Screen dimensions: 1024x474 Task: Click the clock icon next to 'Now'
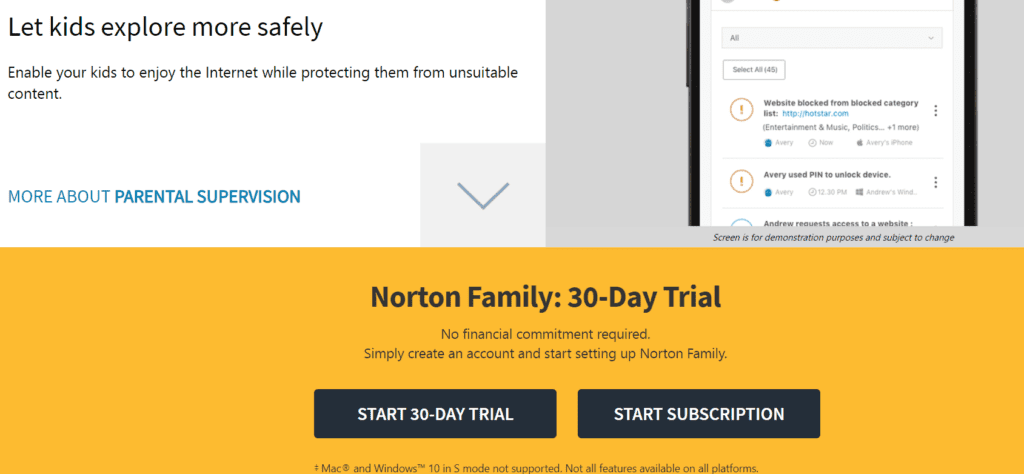[x=812, y=142]
